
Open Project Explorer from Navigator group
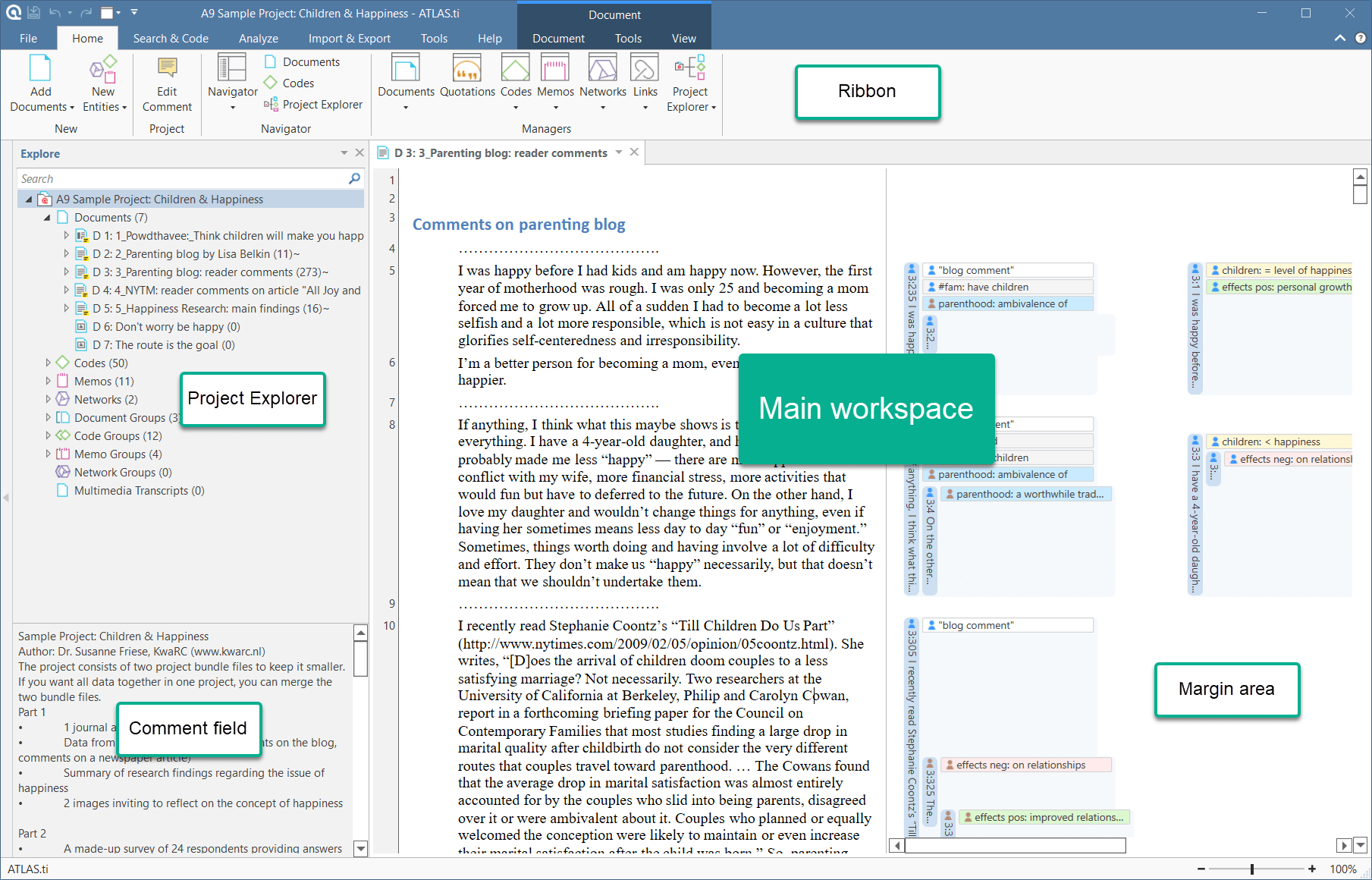click(313, 105)
